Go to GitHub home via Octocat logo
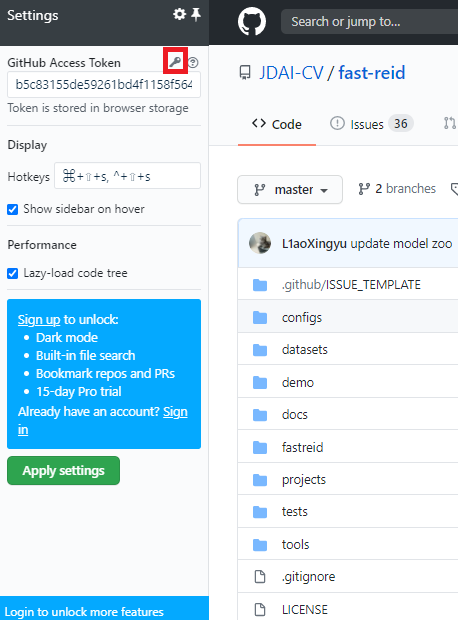 tap(252, 21)
